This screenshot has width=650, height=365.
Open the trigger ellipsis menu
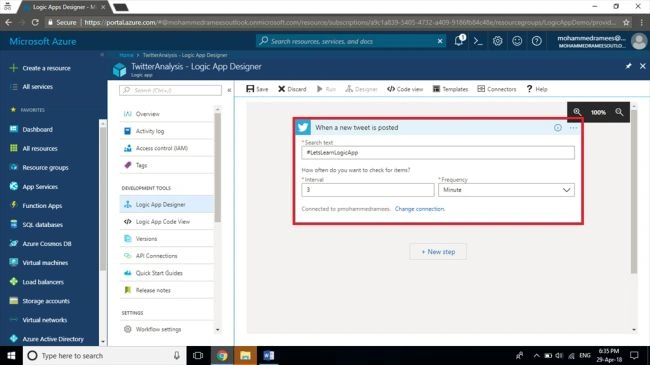click(x=573, y=128)
